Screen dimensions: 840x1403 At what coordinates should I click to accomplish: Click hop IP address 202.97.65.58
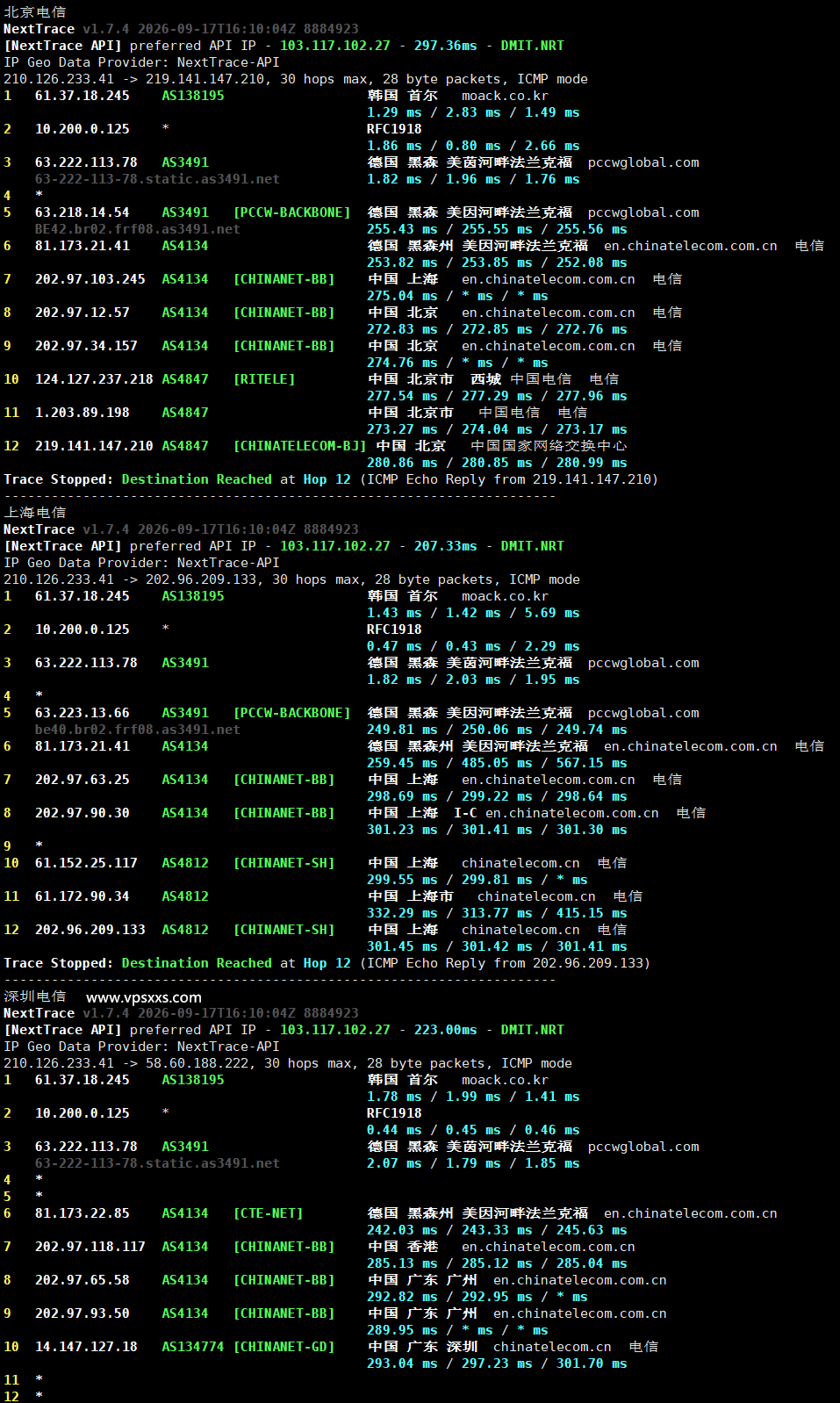coord(83,1280)
